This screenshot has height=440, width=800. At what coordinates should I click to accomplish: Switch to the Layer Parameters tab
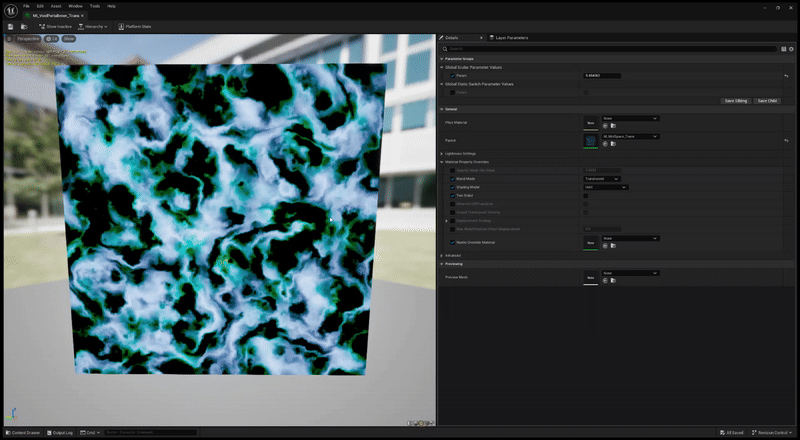pyautogui.click(x=509, y=38)
